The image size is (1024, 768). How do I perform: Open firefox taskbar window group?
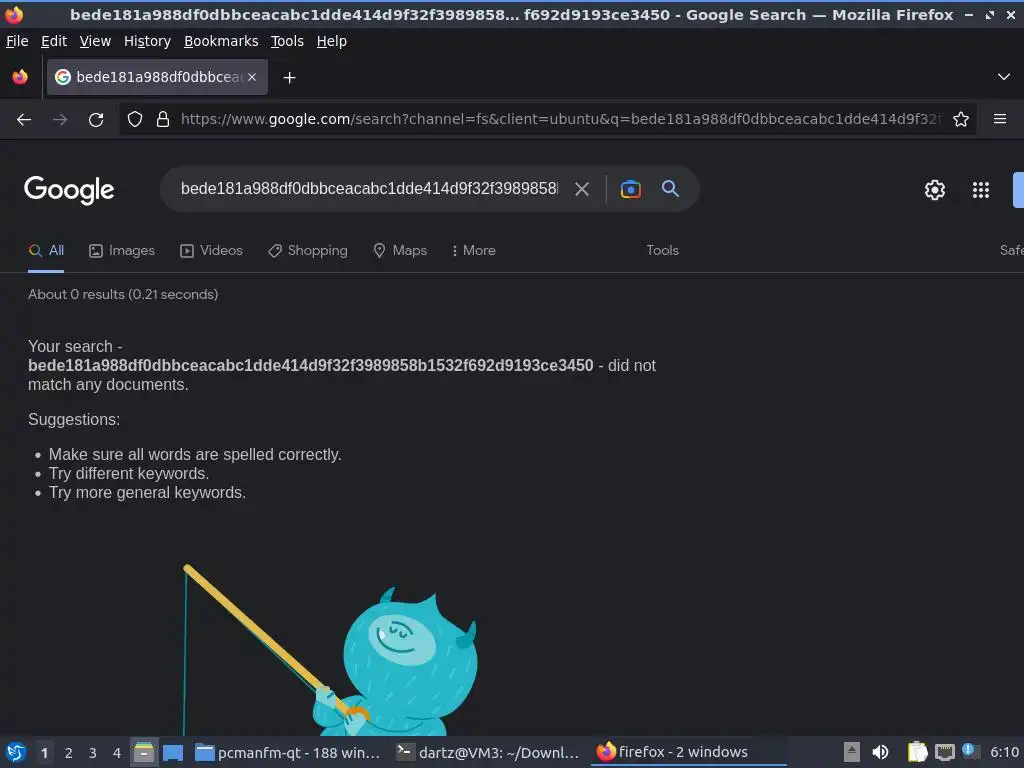tap(688, 752)
